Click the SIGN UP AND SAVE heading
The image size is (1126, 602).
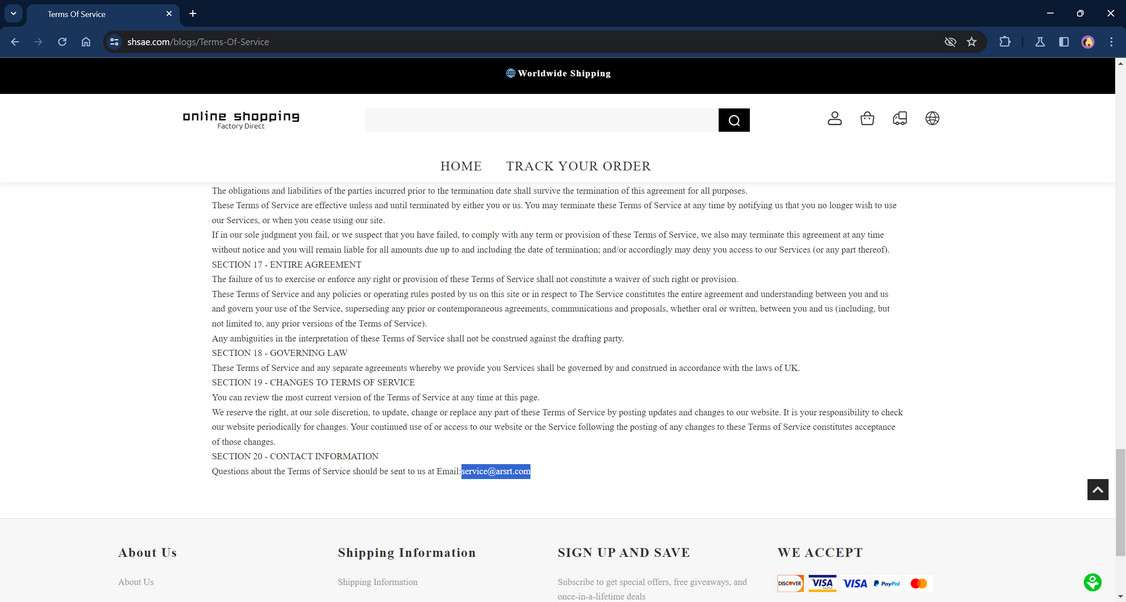(x=623, y=552)
